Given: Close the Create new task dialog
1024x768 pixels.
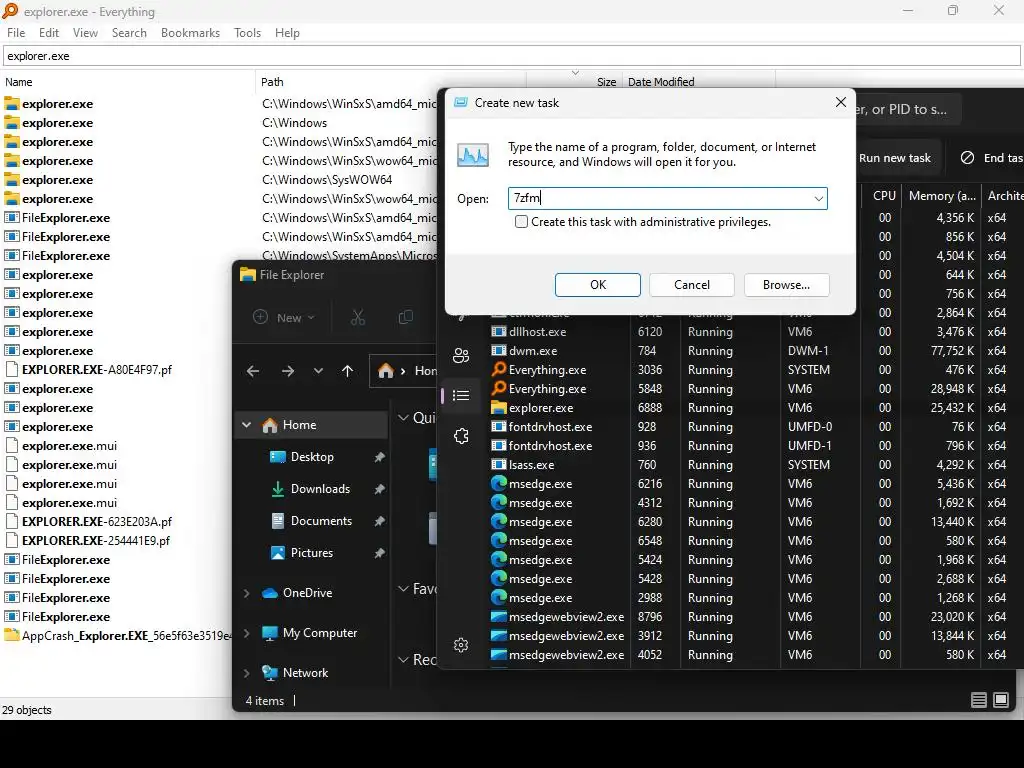Looking at the screenshot, I should coord(840,103).
